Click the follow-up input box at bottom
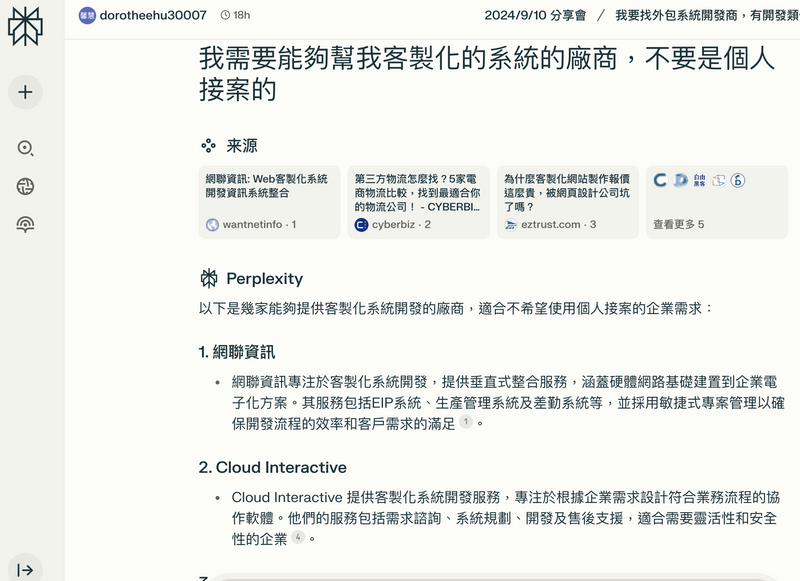Screen dimensions: 800x581 coord(490,576)
